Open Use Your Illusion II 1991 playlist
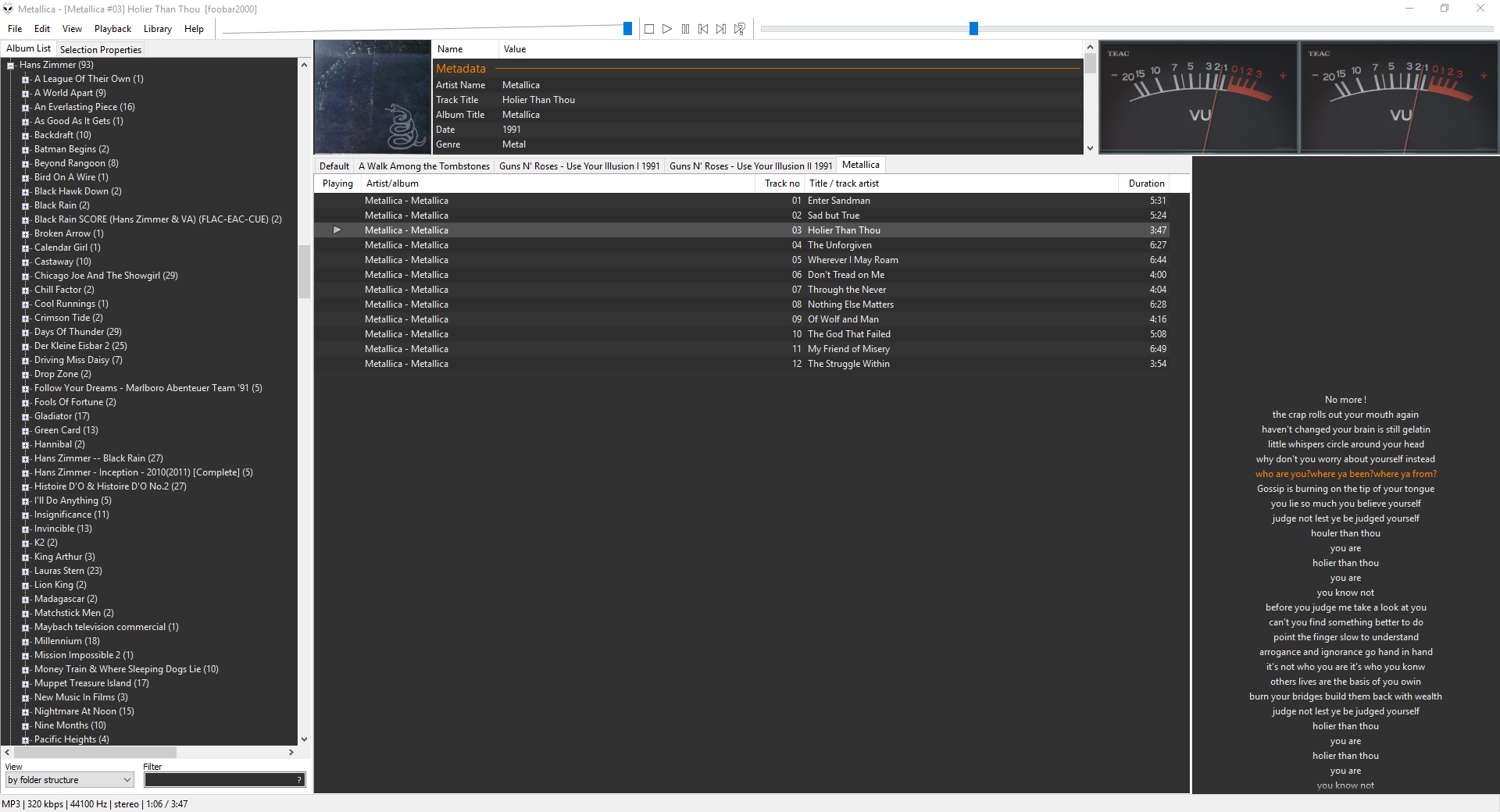Screen dimensions: 1500x812 [750, 166]
